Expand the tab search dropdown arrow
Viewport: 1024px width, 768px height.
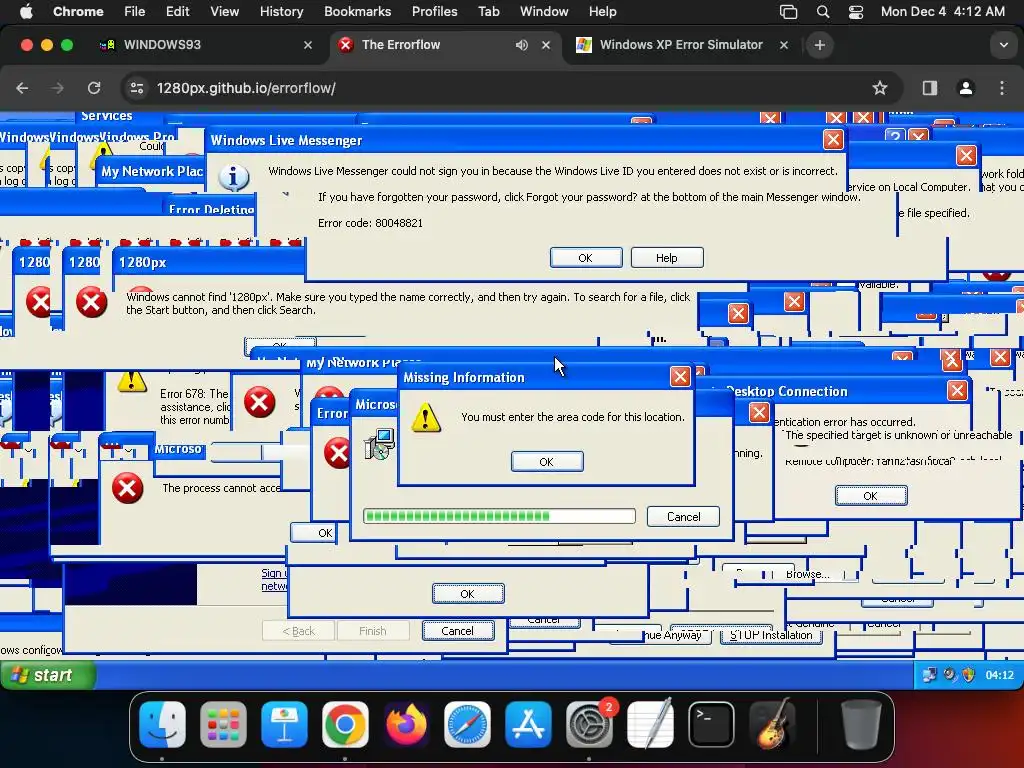coord(1003,45)
